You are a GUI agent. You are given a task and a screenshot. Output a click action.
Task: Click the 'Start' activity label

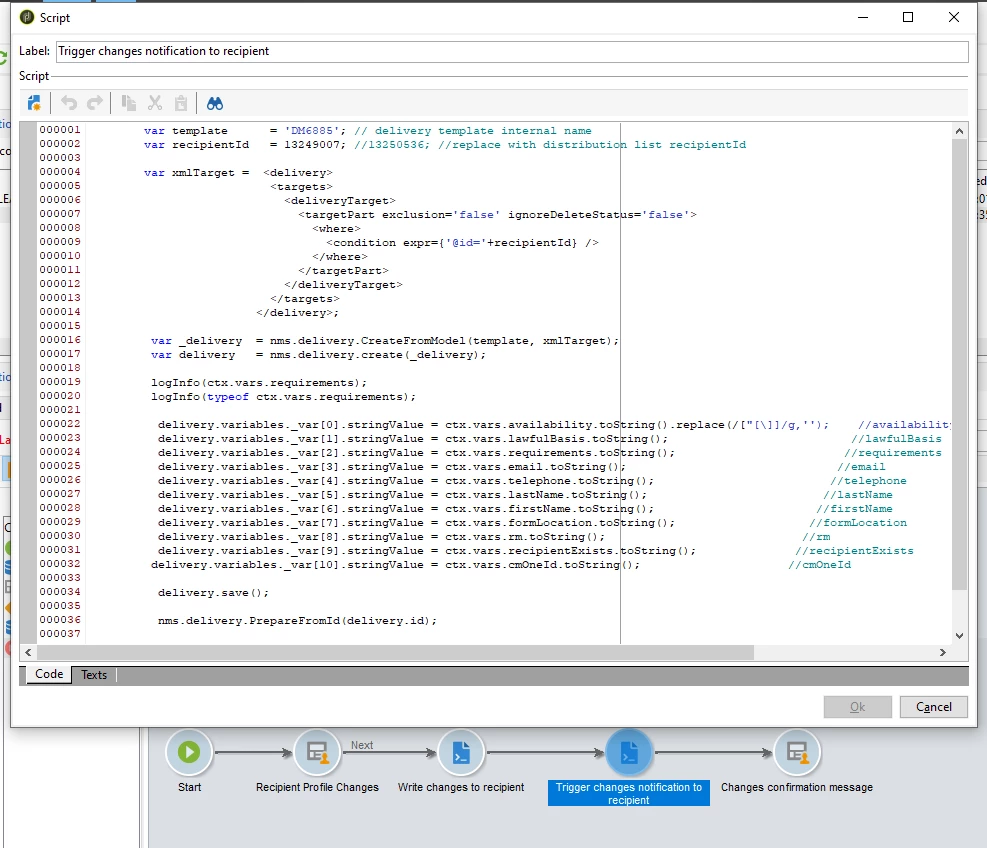click(189, 787)
